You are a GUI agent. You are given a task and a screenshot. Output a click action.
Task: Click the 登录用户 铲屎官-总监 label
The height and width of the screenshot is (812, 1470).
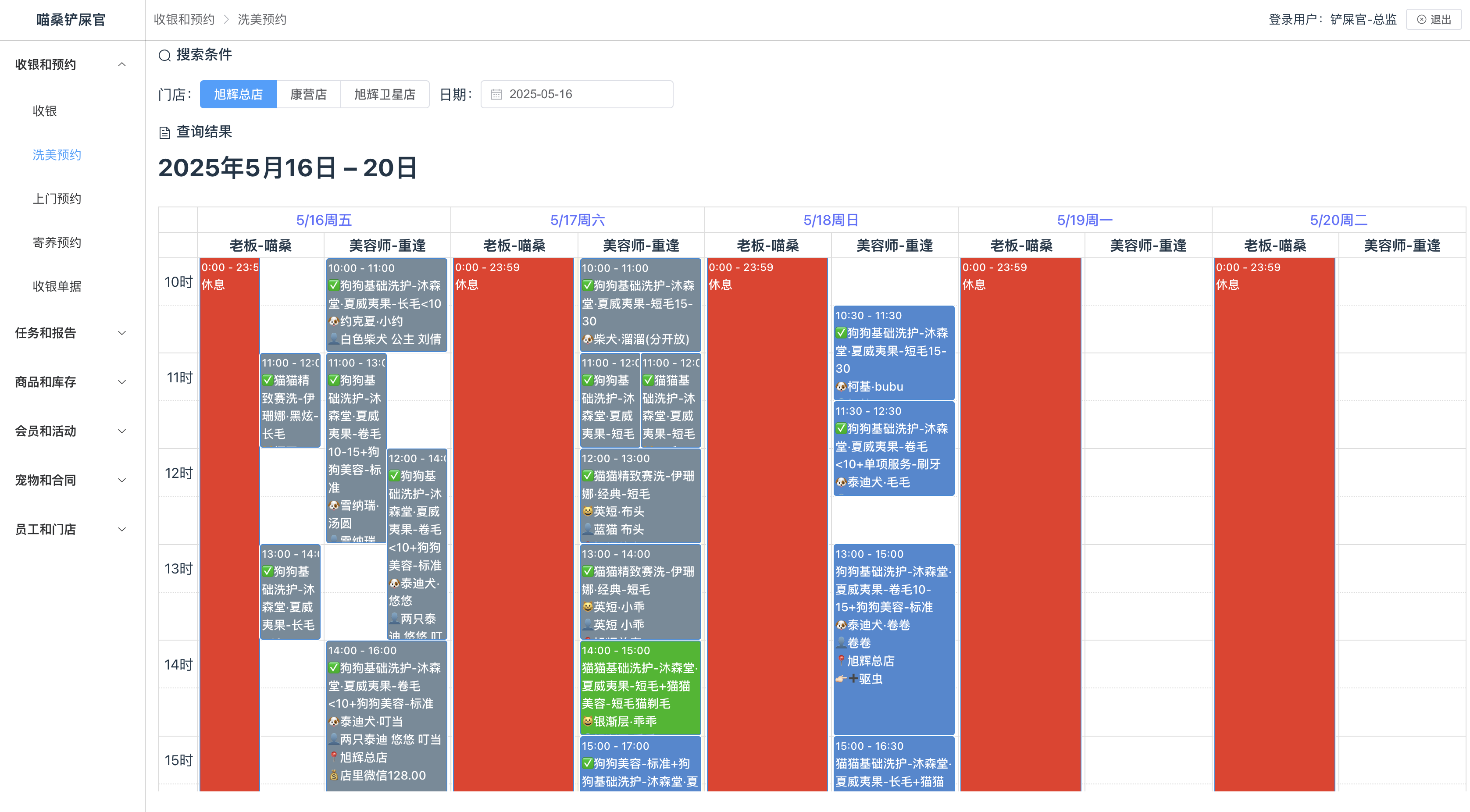[1332, 20]
